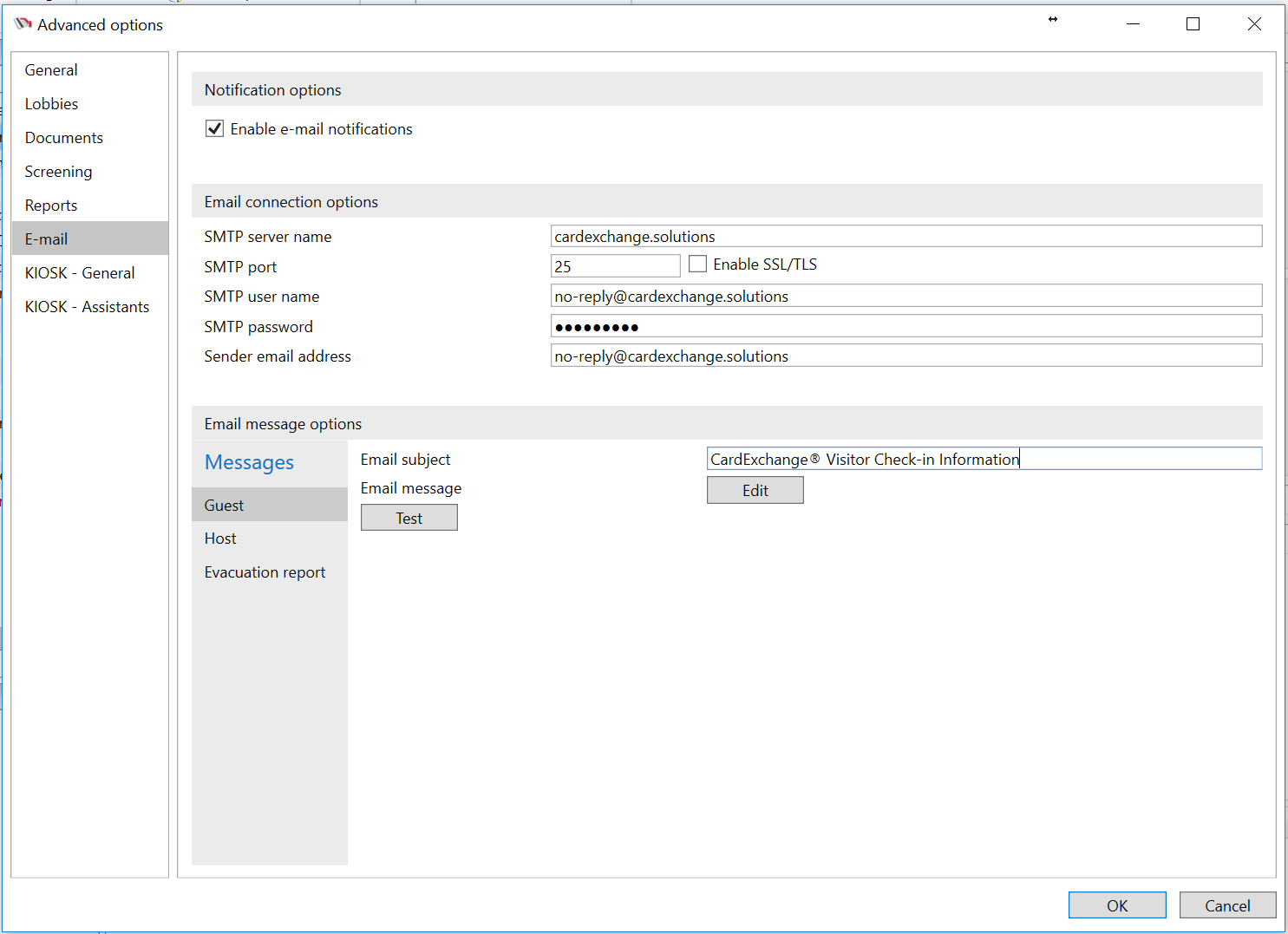Switch to the Reports section
The width and height of the screenshot is (1288, 934).
90,206
